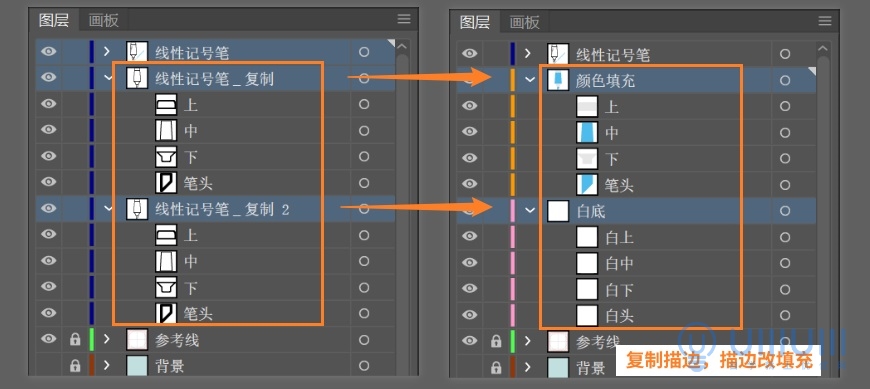
Task: Switch to the 画板 tab in left panel
Action: click(104, 21)
